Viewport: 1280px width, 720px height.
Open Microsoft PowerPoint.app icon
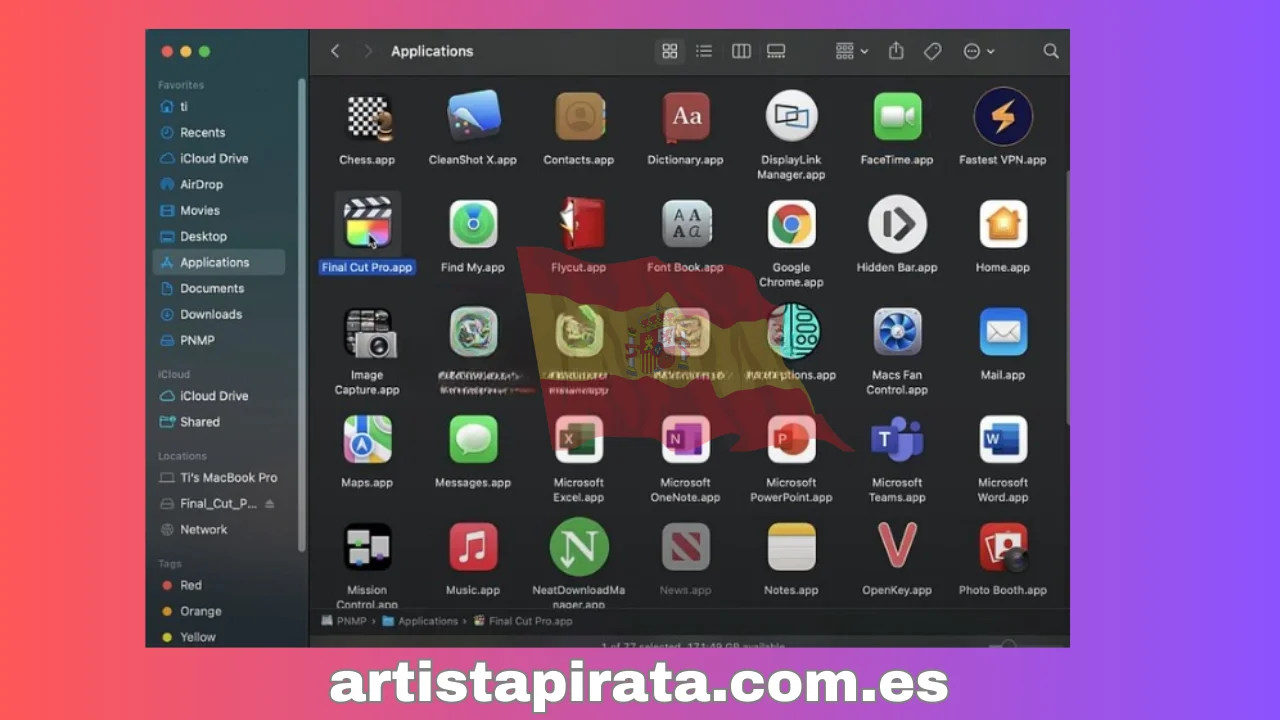(x=791, y=439)
